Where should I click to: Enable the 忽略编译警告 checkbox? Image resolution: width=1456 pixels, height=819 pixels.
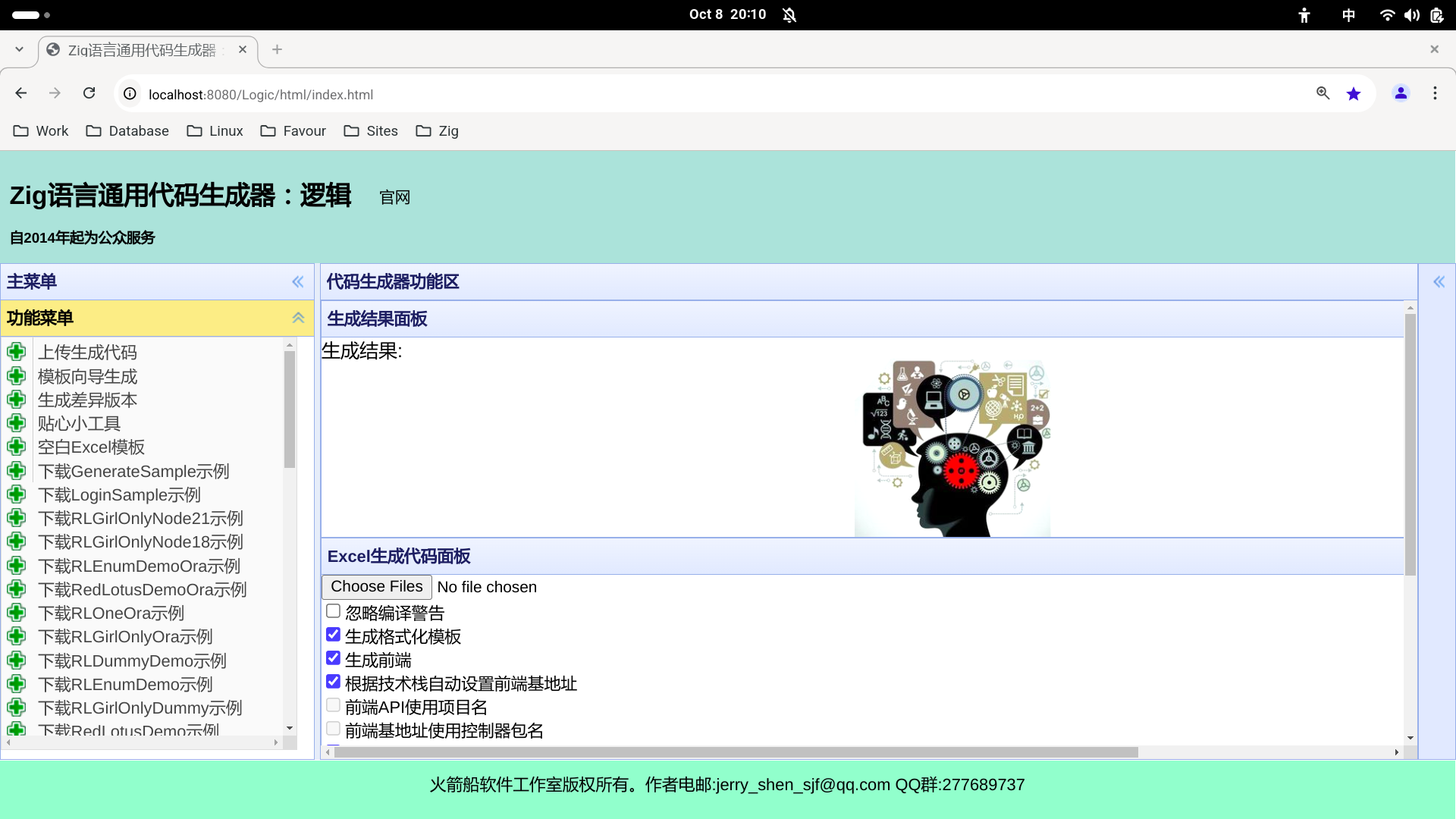[x=333, y=610]
